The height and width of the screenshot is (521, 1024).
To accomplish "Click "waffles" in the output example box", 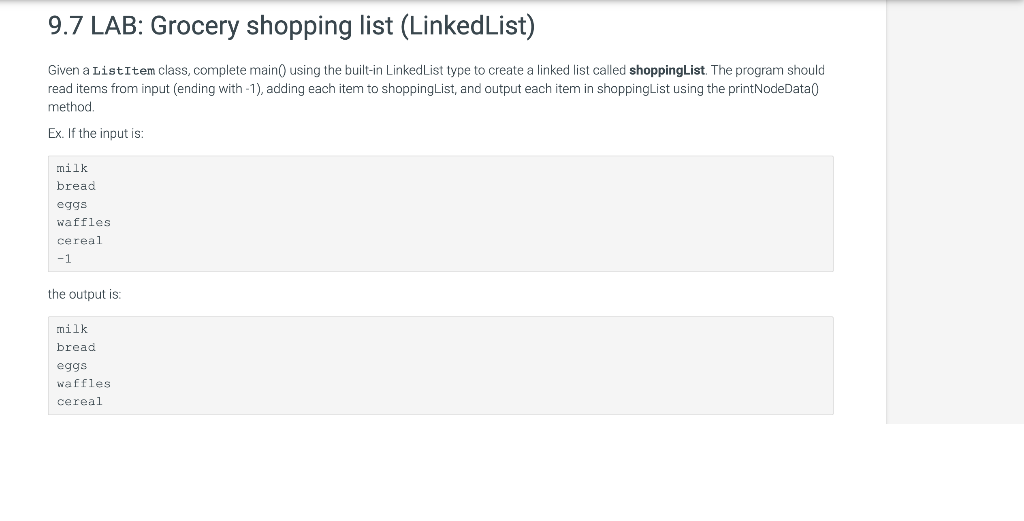I will pyautogui.click(x=84, y=383).
